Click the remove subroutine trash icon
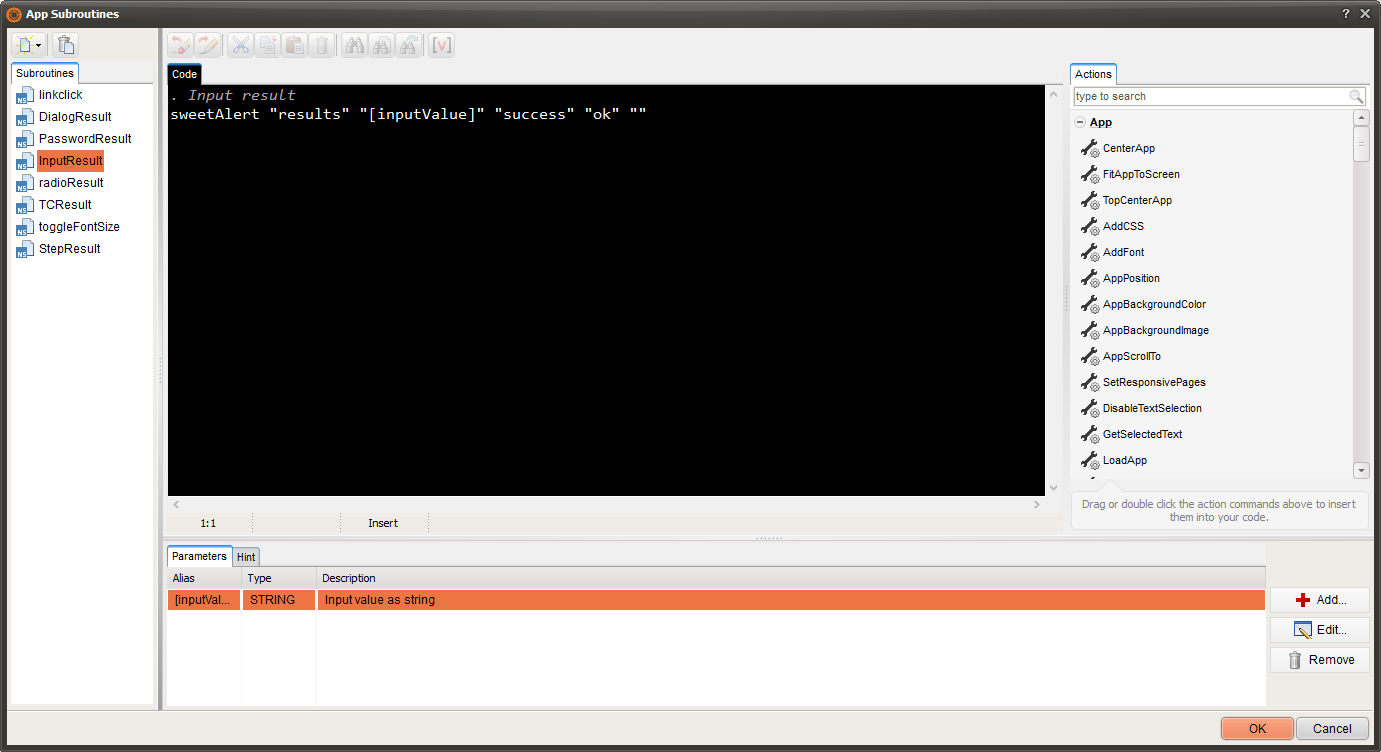The height and width of the screenshot is (752, 1381). (65, 45)
